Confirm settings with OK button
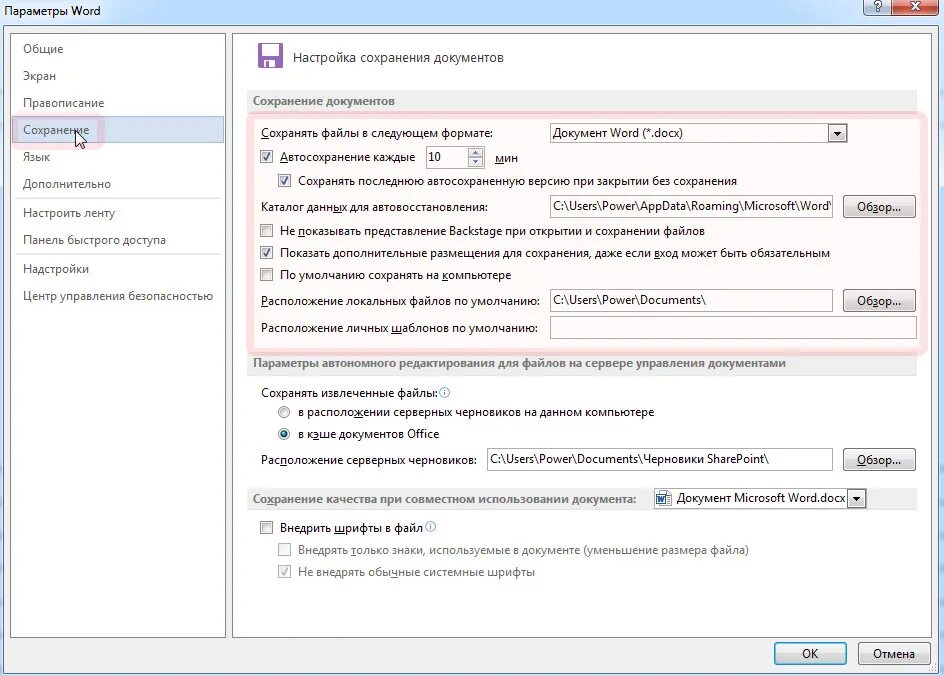944x676 pixels. pyautogui.click(x=810, y=653)
